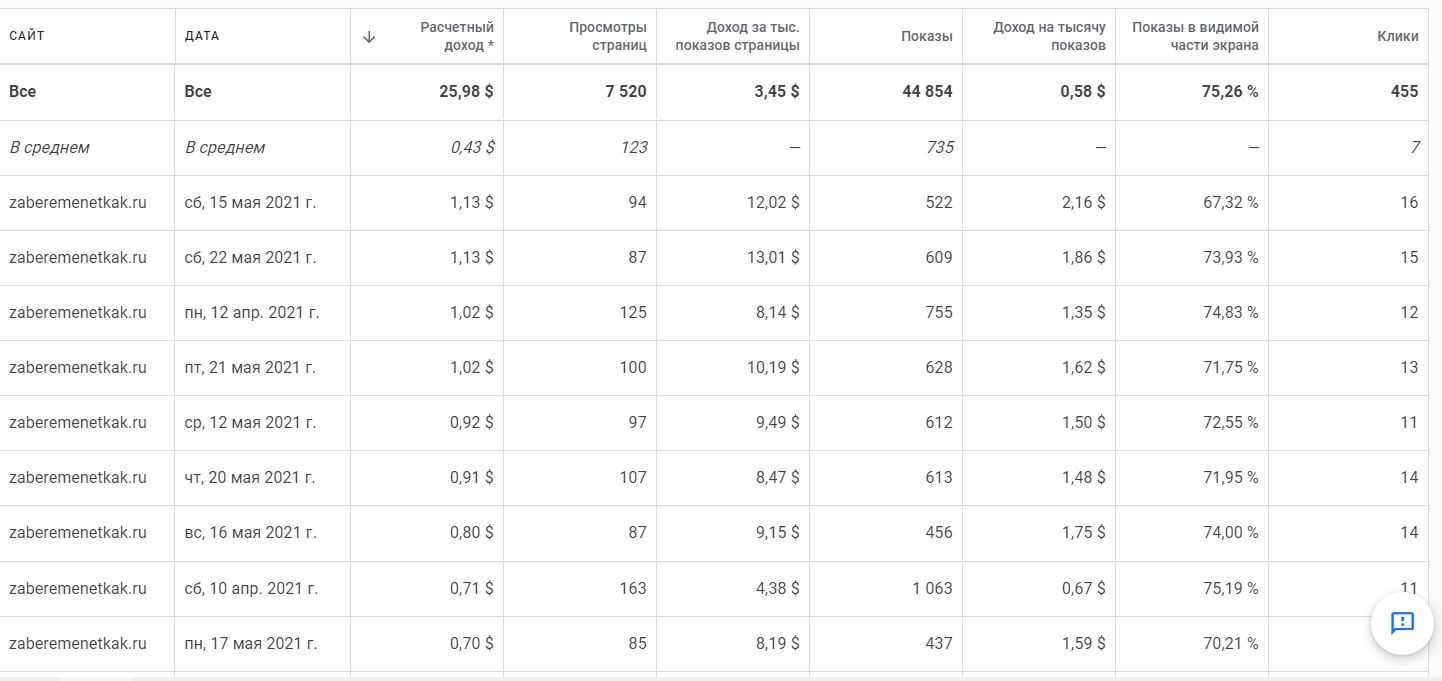Image resolution: width=1442 pixels, height=681 pixels.
Task: Click the date пн, 12 апр. 2021 г.
Action: pos(252,313)
